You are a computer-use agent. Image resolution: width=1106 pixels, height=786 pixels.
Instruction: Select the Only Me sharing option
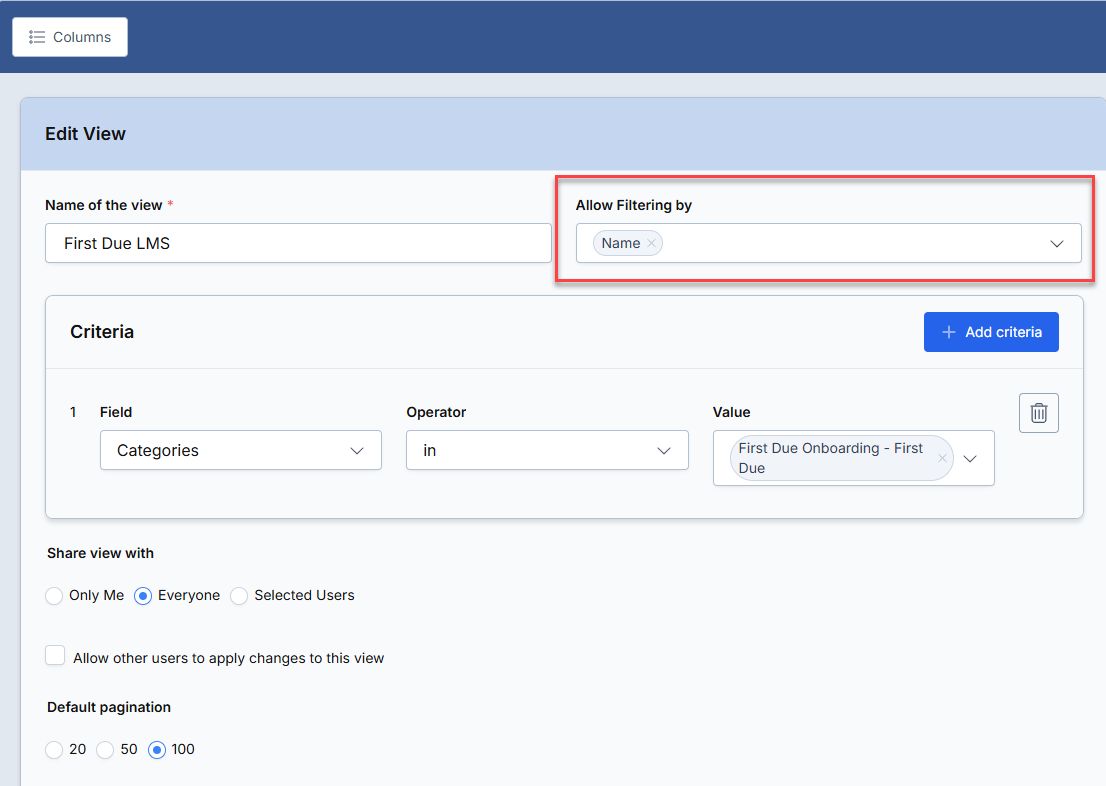click(x=54, y=595)
